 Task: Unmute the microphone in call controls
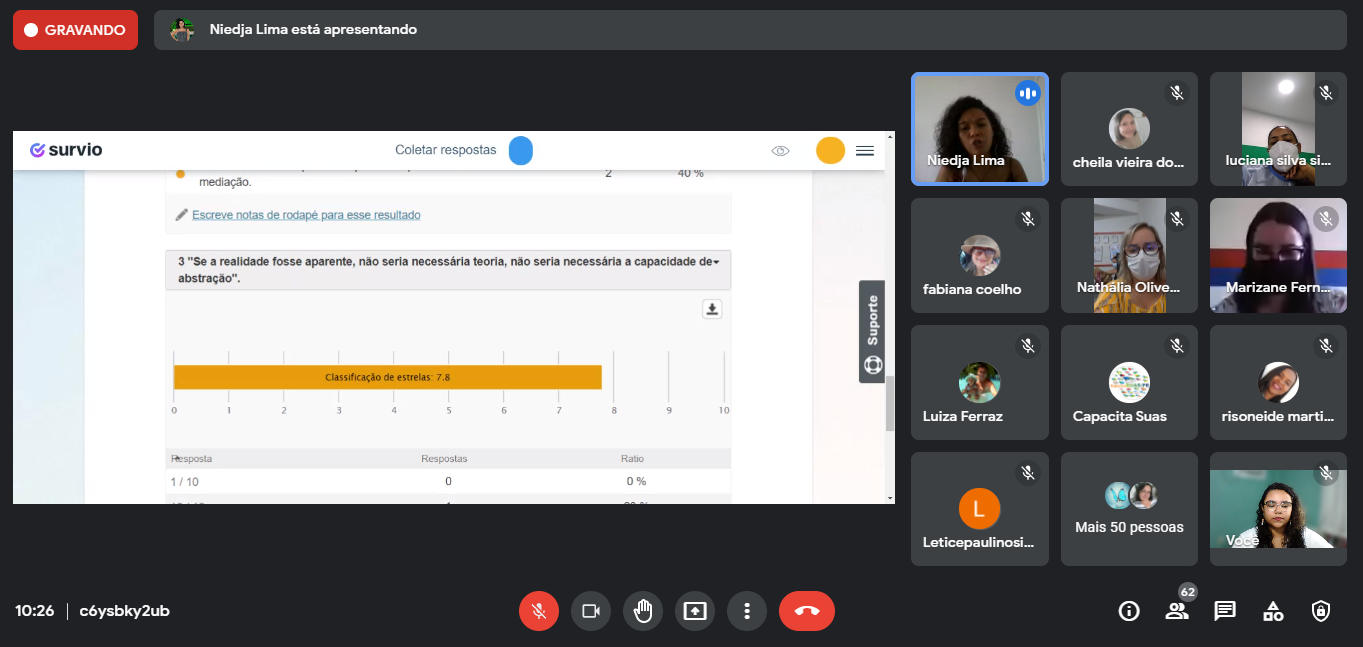[x=539, y=611]
